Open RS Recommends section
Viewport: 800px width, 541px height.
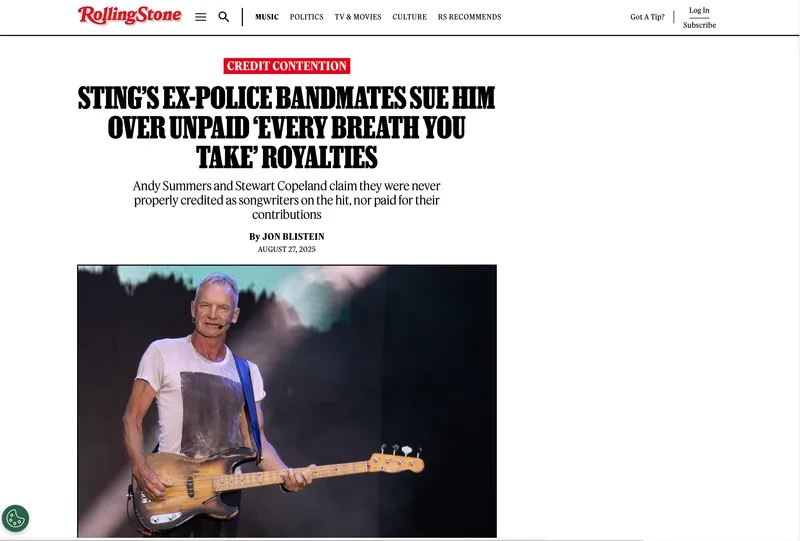469,17
